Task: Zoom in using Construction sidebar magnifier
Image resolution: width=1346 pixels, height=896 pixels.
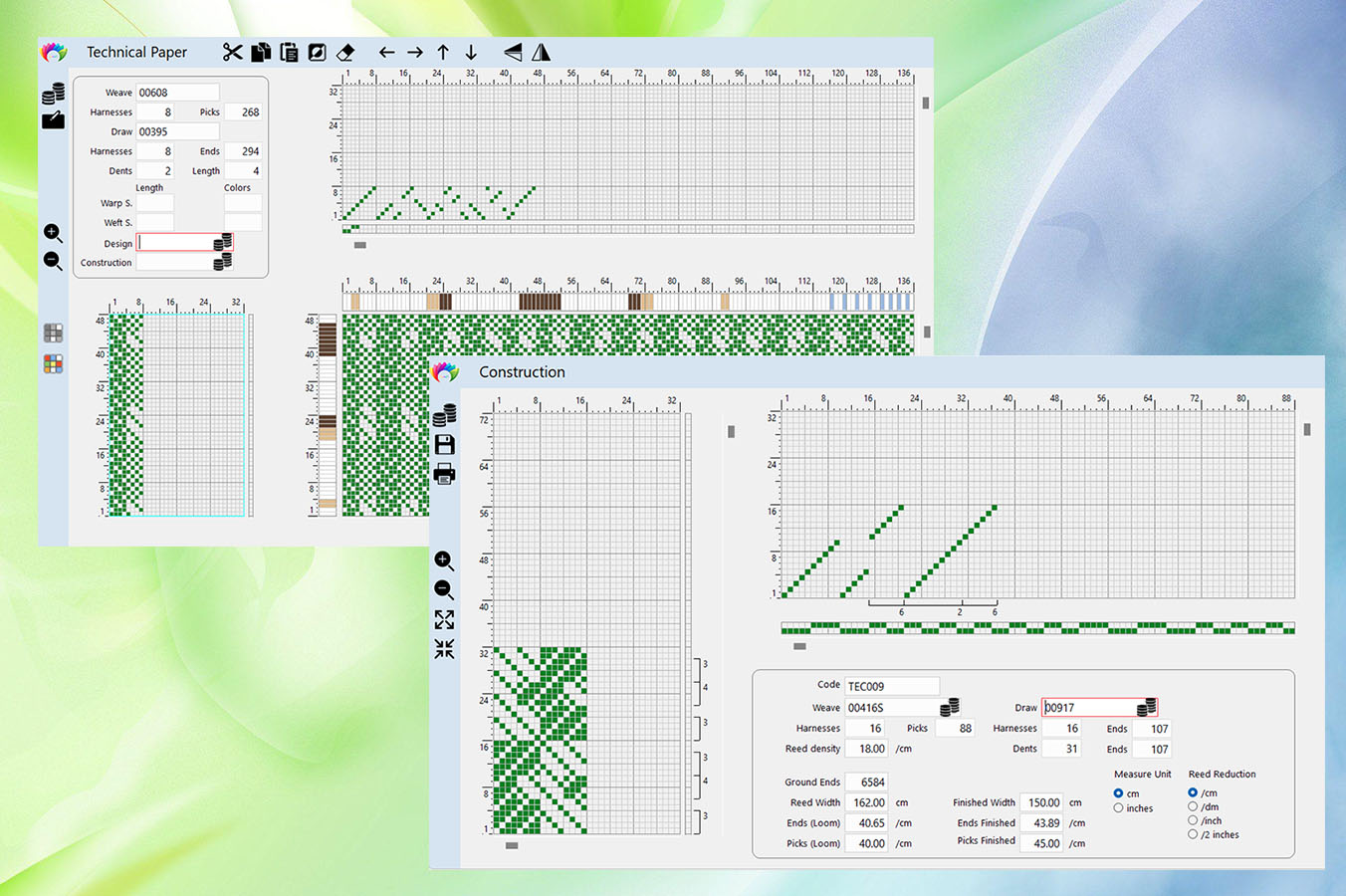Action: tap(444, 561)
